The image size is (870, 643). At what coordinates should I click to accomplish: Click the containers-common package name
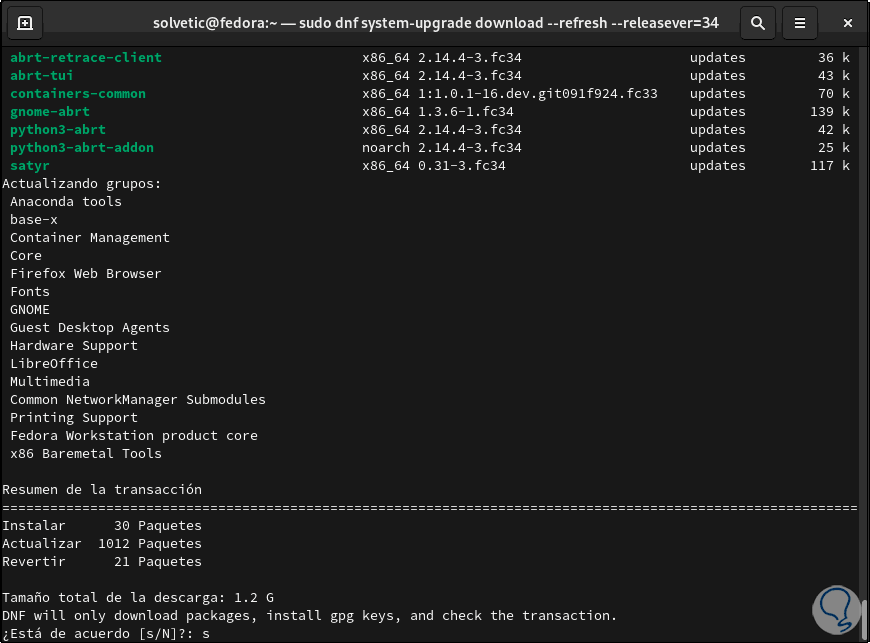(x=78, y=94)
